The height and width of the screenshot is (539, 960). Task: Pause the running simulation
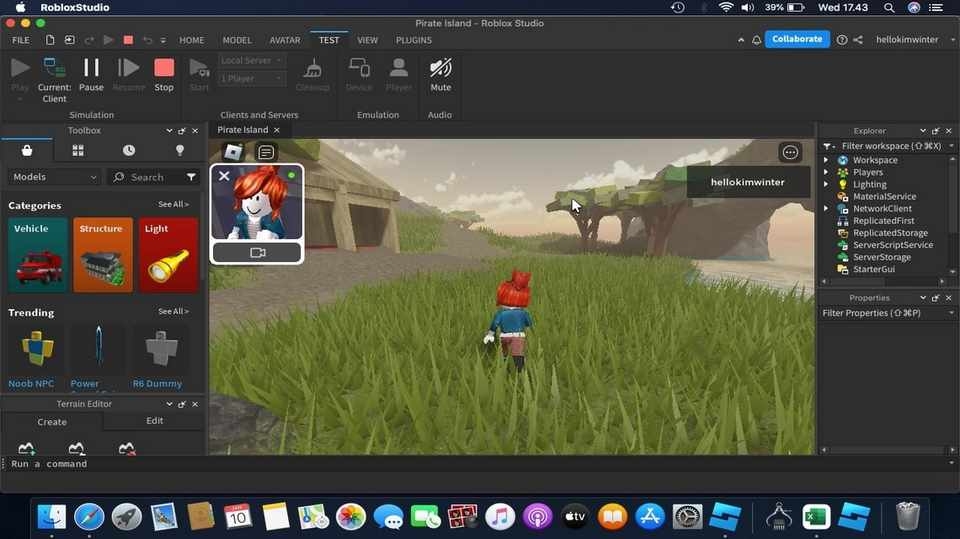91,69
